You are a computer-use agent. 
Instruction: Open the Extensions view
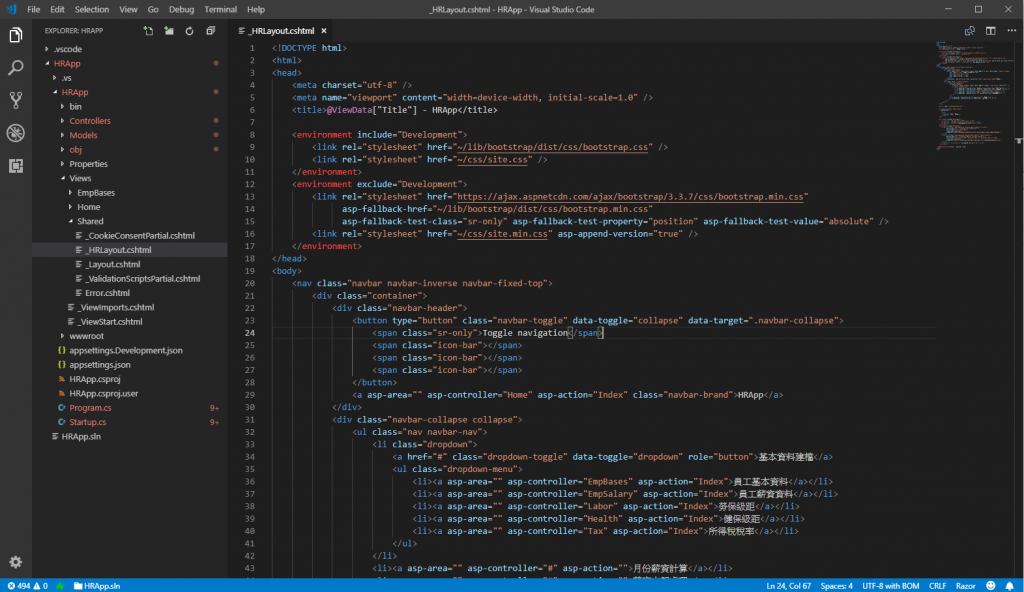click(x=16, y=166)
